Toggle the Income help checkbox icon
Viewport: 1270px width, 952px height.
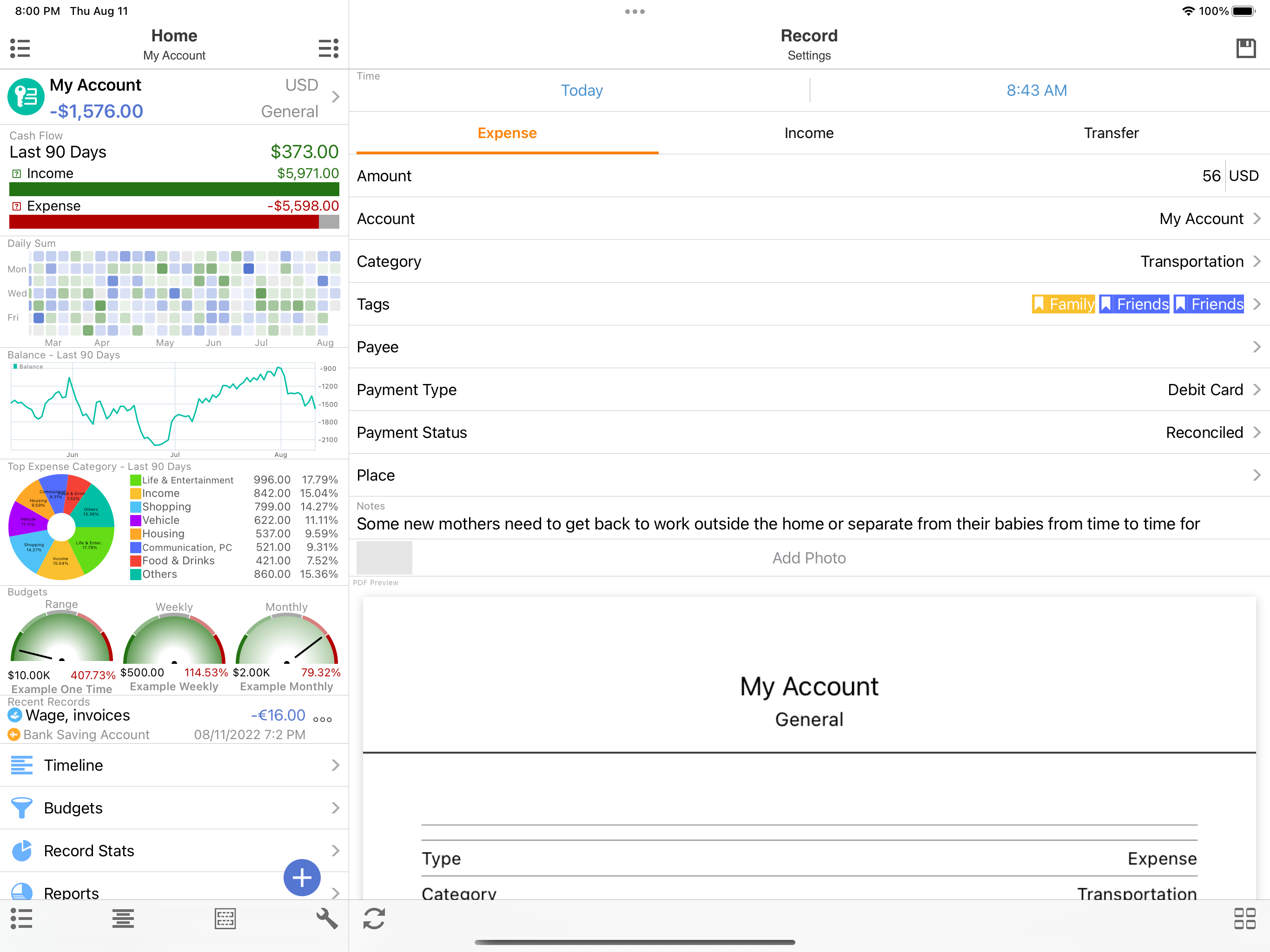point(17,173)
